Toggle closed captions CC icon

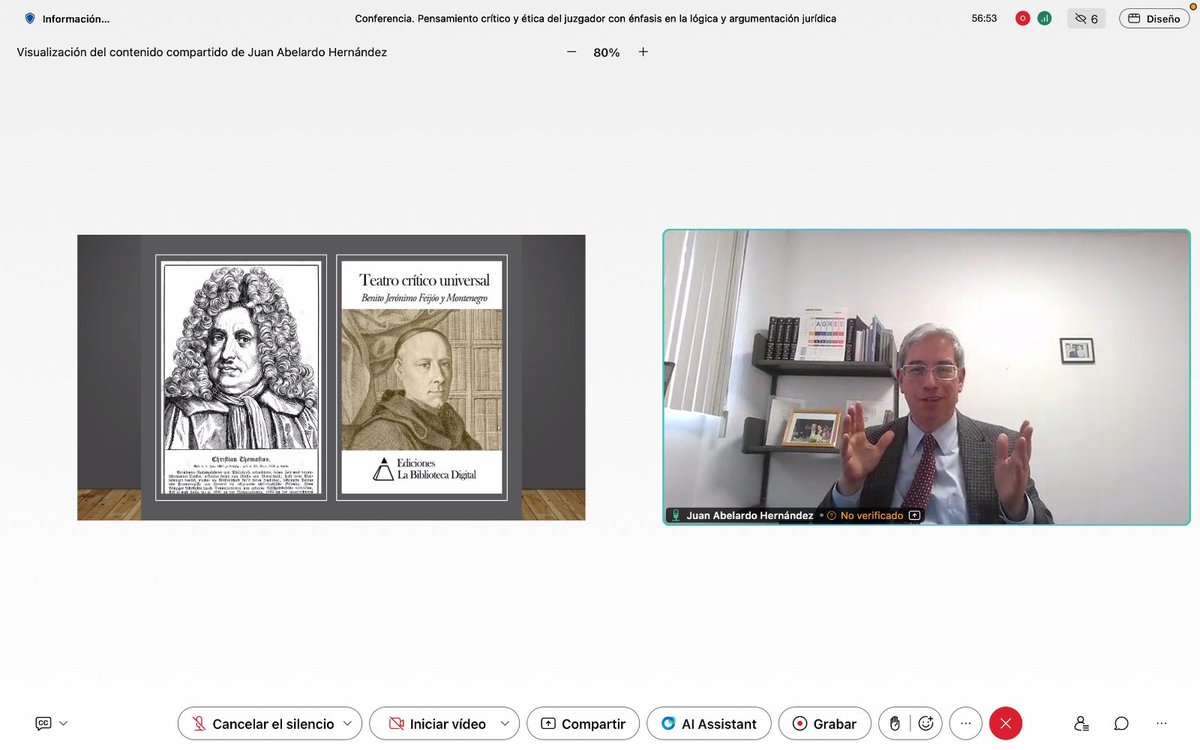point(43,723)
